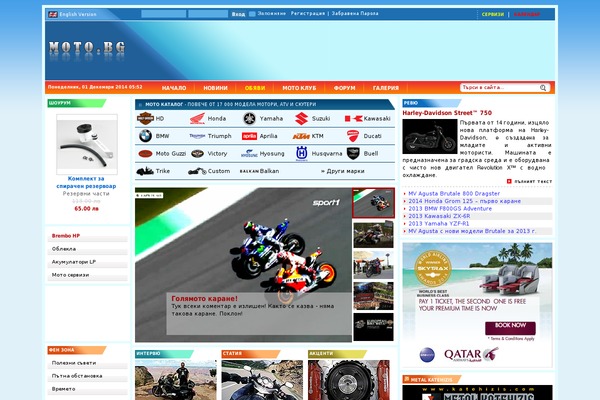Open Комплект за спирачен резервоар link

[86, 183]
